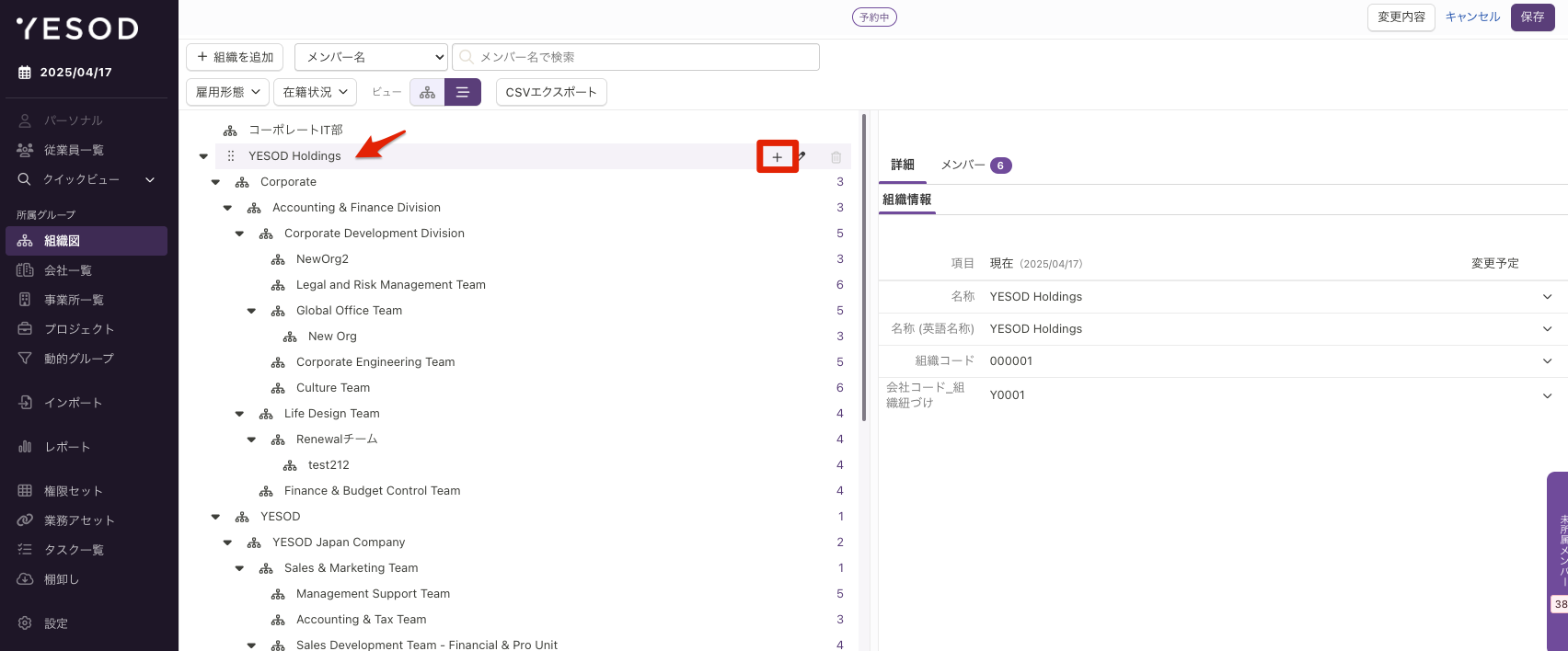This screenshot has width=1568, height=651.
Task: Click the インポート icon in sidebar
Action: (x=25, y=402)
